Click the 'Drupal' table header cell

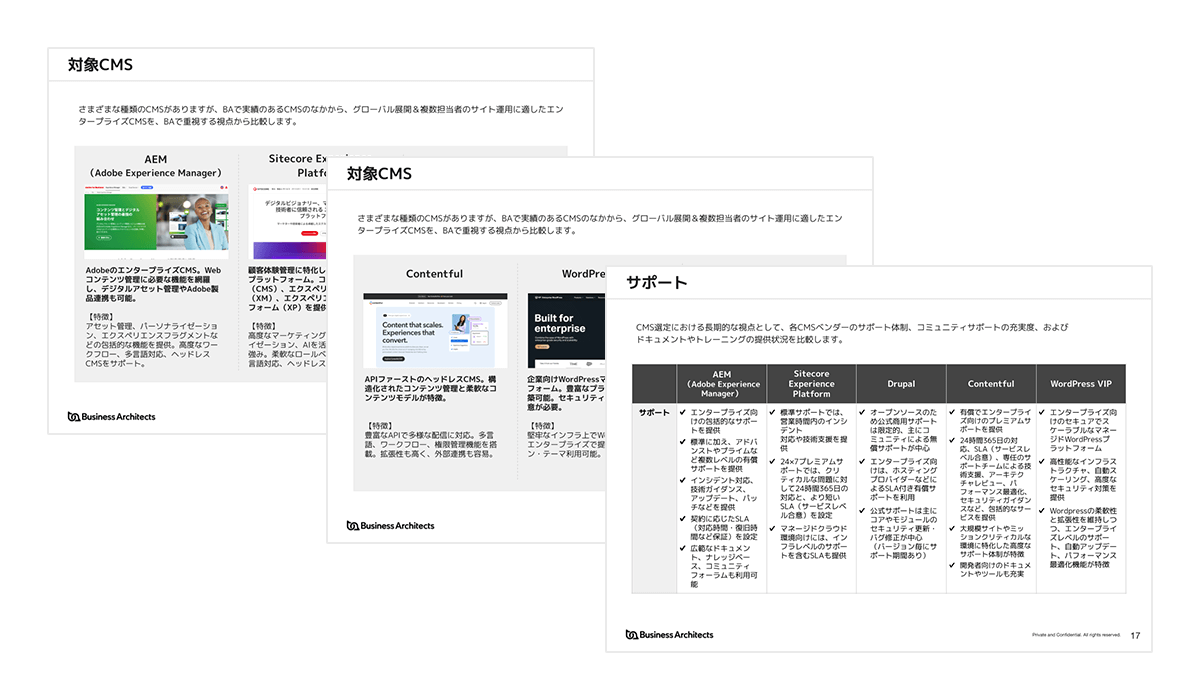click(x=901, y=384)
